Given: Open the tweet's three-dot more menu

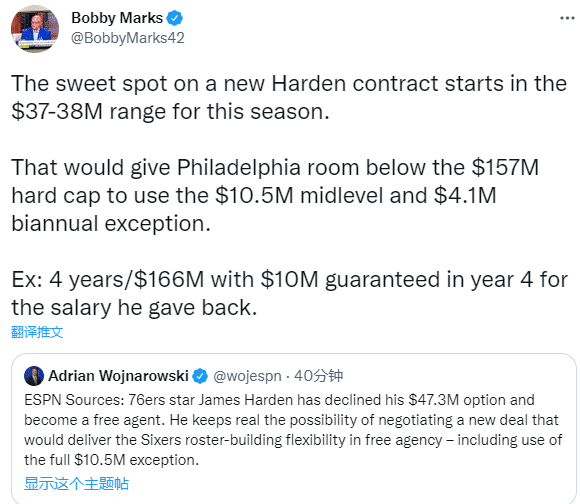Looking at the screenshot, I should coord(567,18).
